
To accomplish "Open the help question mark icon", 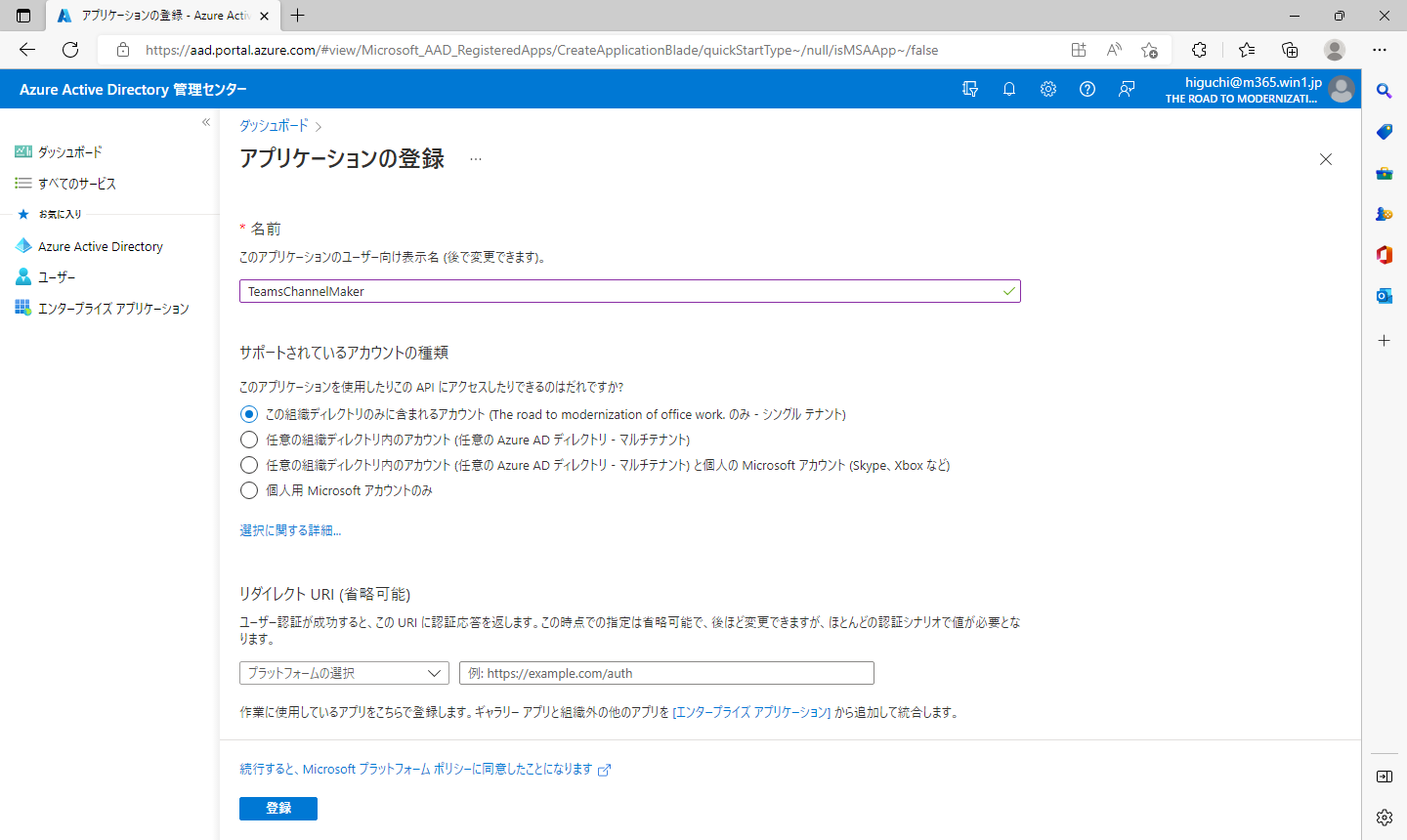I will pyautogui.click(x=1087, y=89).
